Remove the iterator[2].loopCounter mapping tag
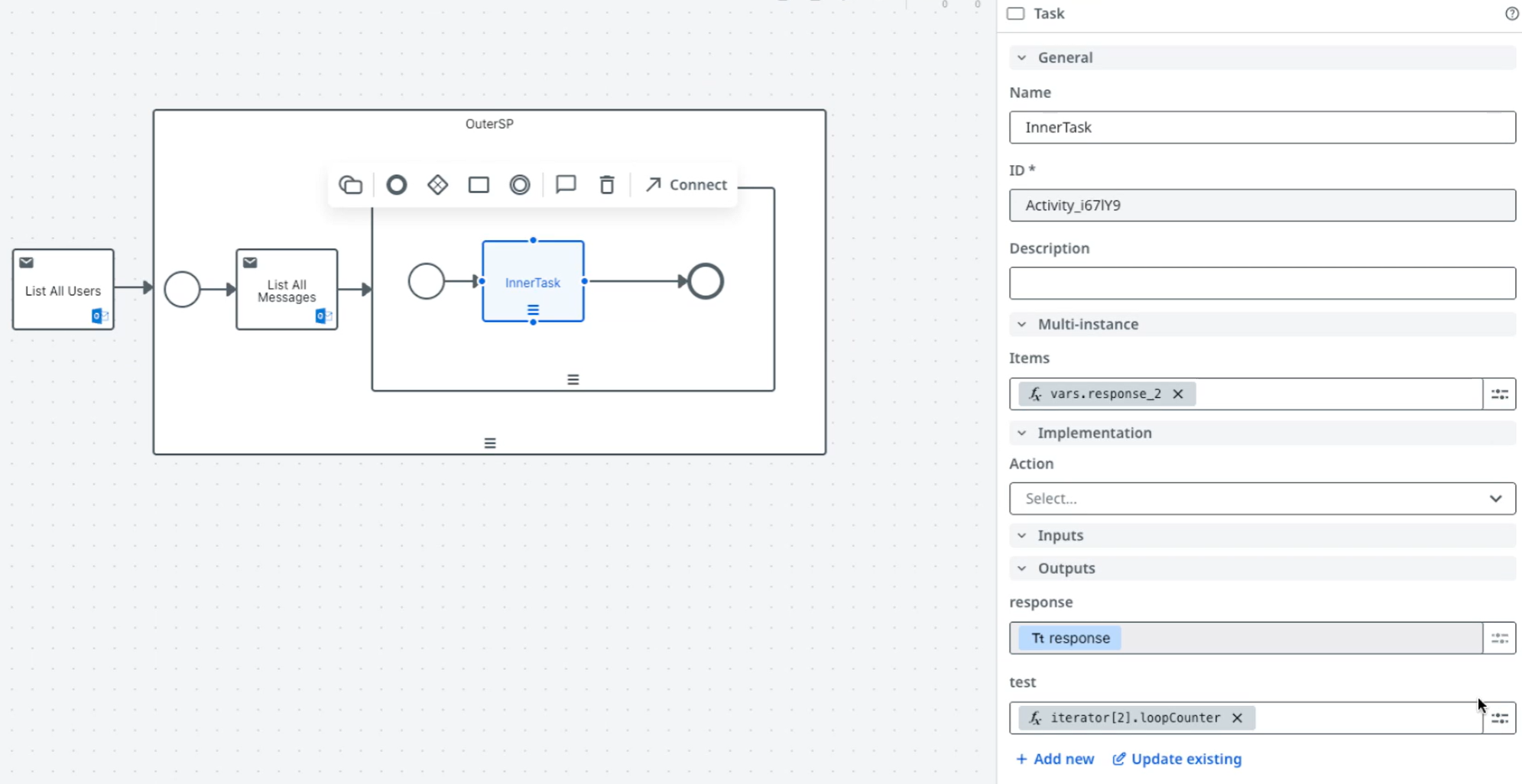 pos(1237,718)
